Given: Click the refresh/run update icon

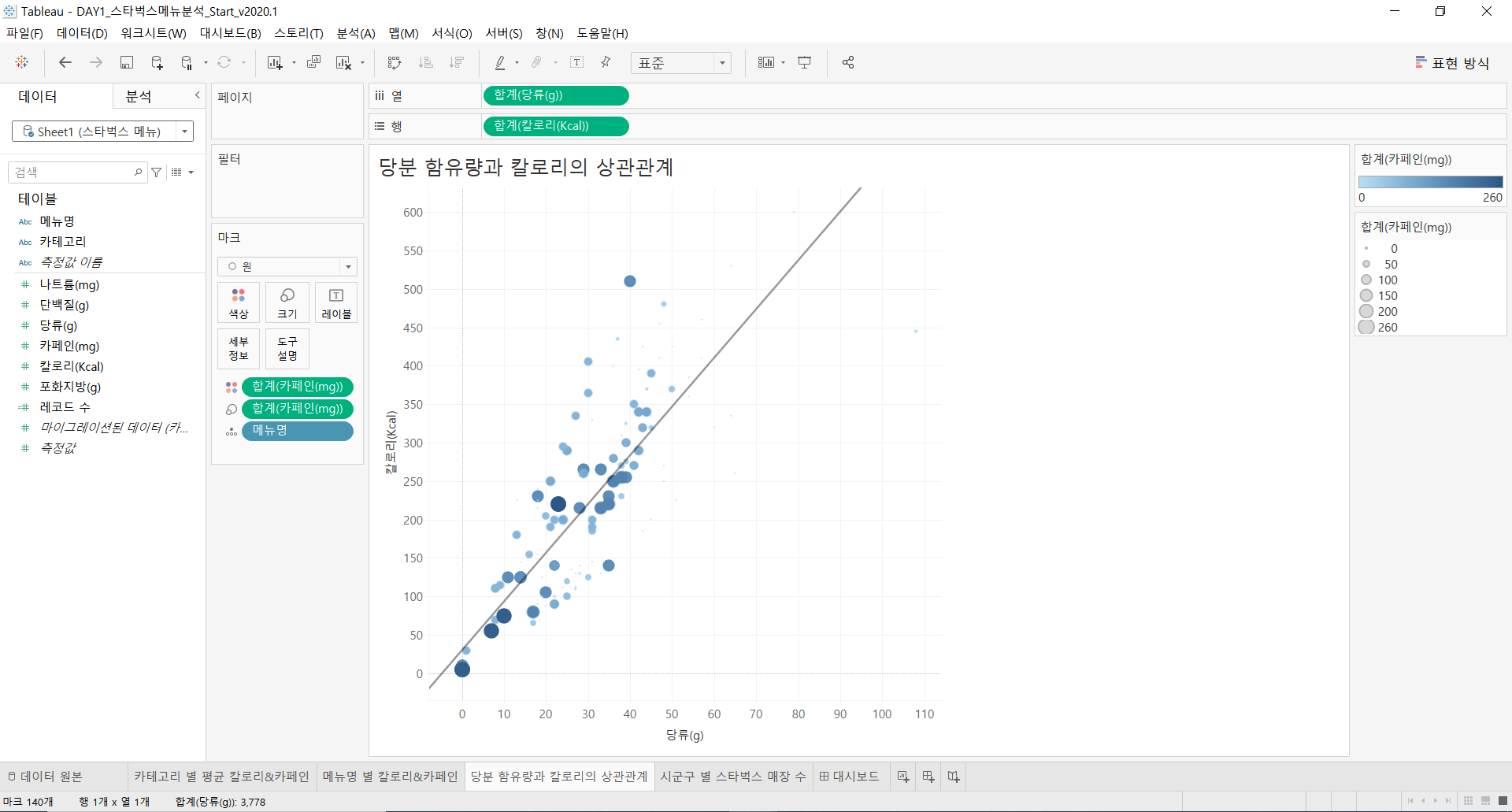Looking at the screenshot, I should (224, 62).
